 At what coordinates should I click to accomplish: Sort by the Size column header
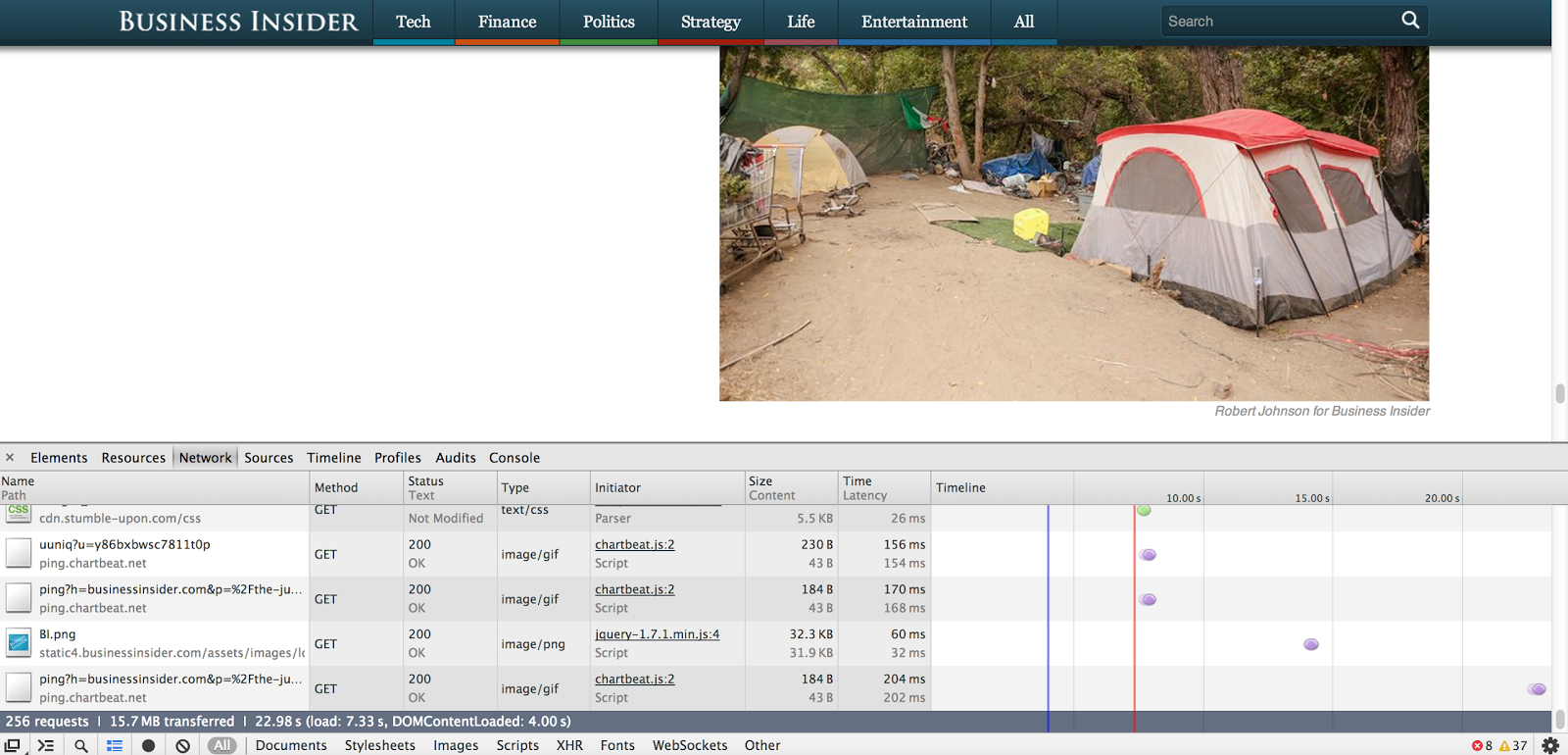point(791,487)
